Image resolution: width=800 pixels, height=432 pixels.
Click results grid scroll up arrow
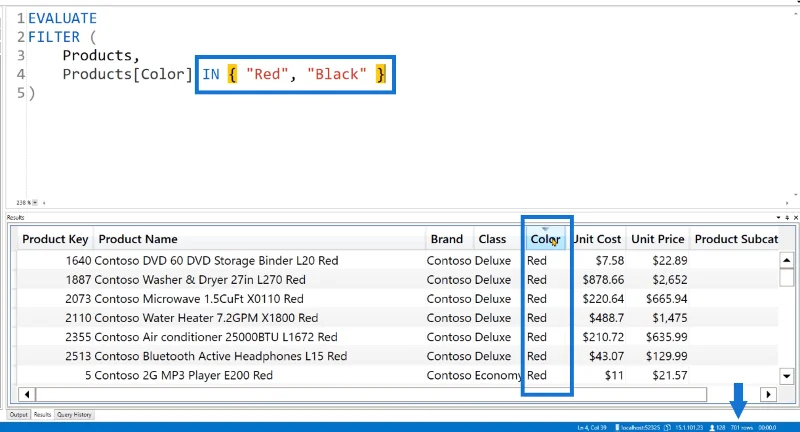pyautogui.click(x=787, y=261)
